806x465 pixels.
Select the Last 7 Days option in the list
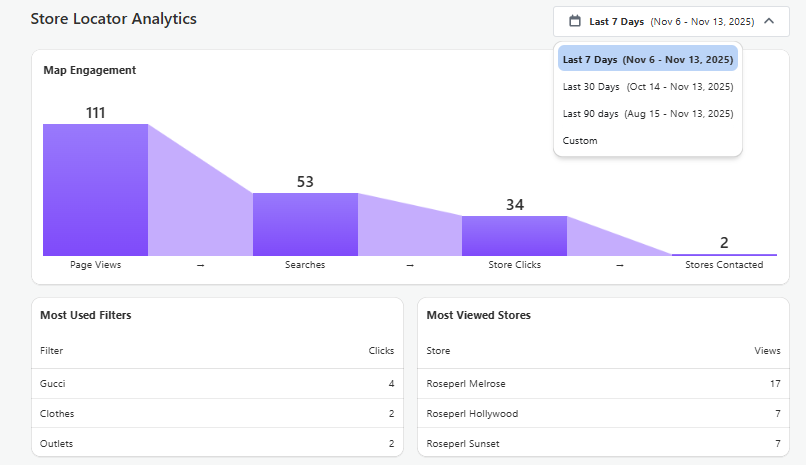click(648, 60)
